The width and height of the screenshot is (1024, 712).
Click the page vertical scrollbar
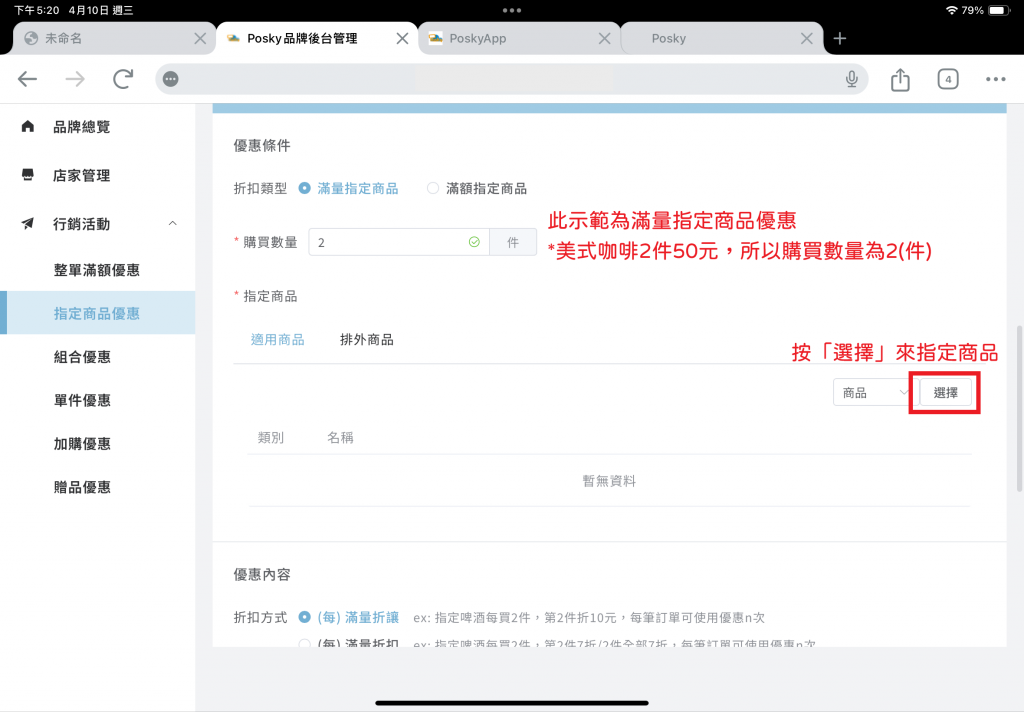[x=1019, y=408]
